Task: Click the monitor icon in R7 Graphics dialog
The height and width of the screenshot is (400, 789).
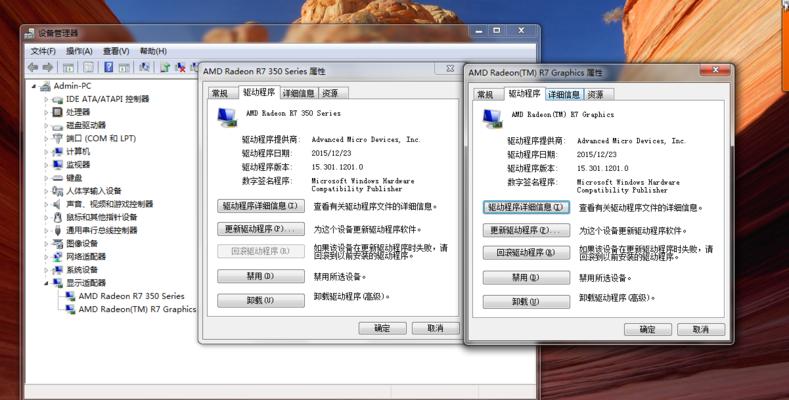Action: point(492,119)
